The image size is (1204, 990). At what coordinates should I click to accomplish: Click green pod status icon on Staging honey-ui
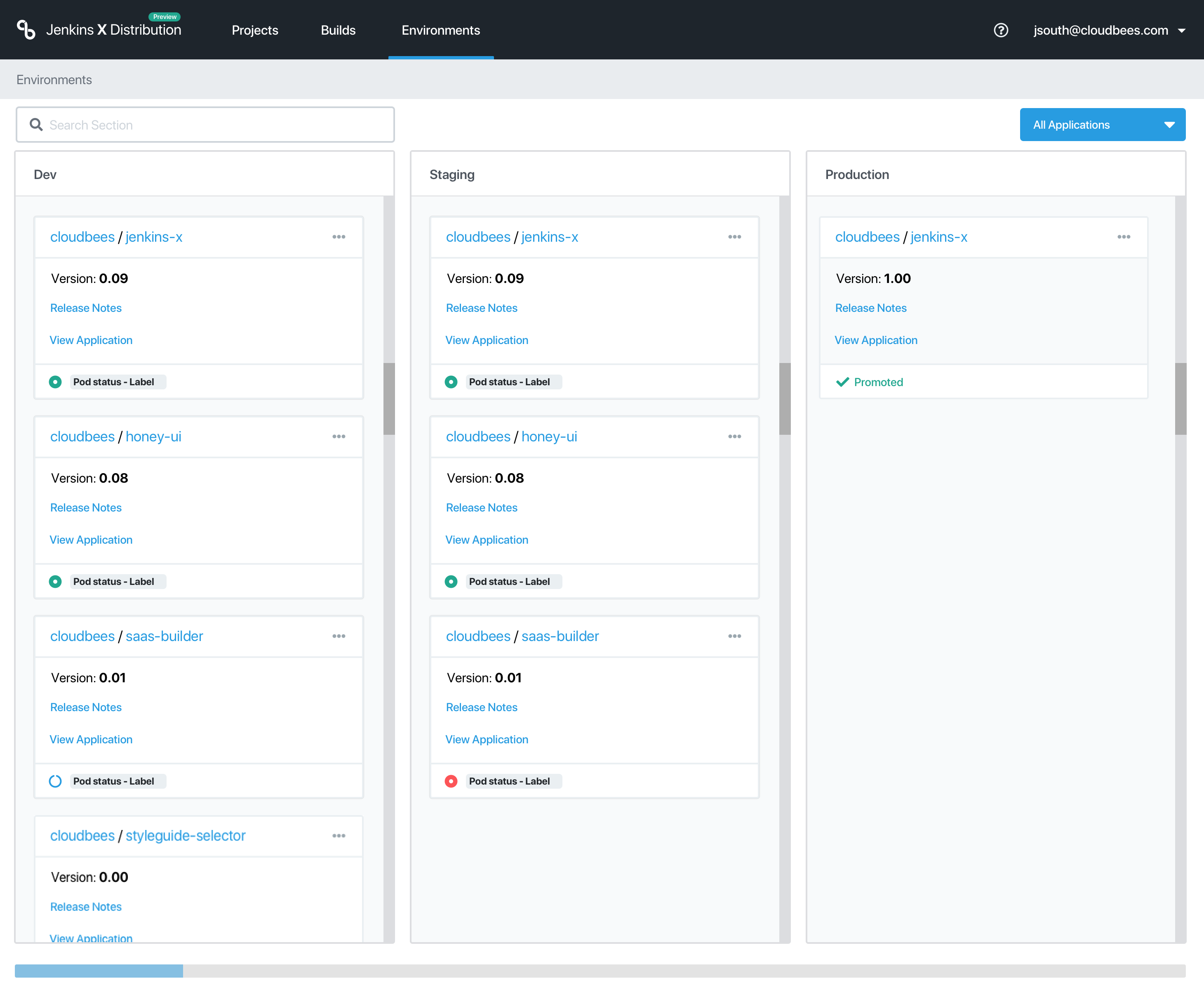[451, 582]
